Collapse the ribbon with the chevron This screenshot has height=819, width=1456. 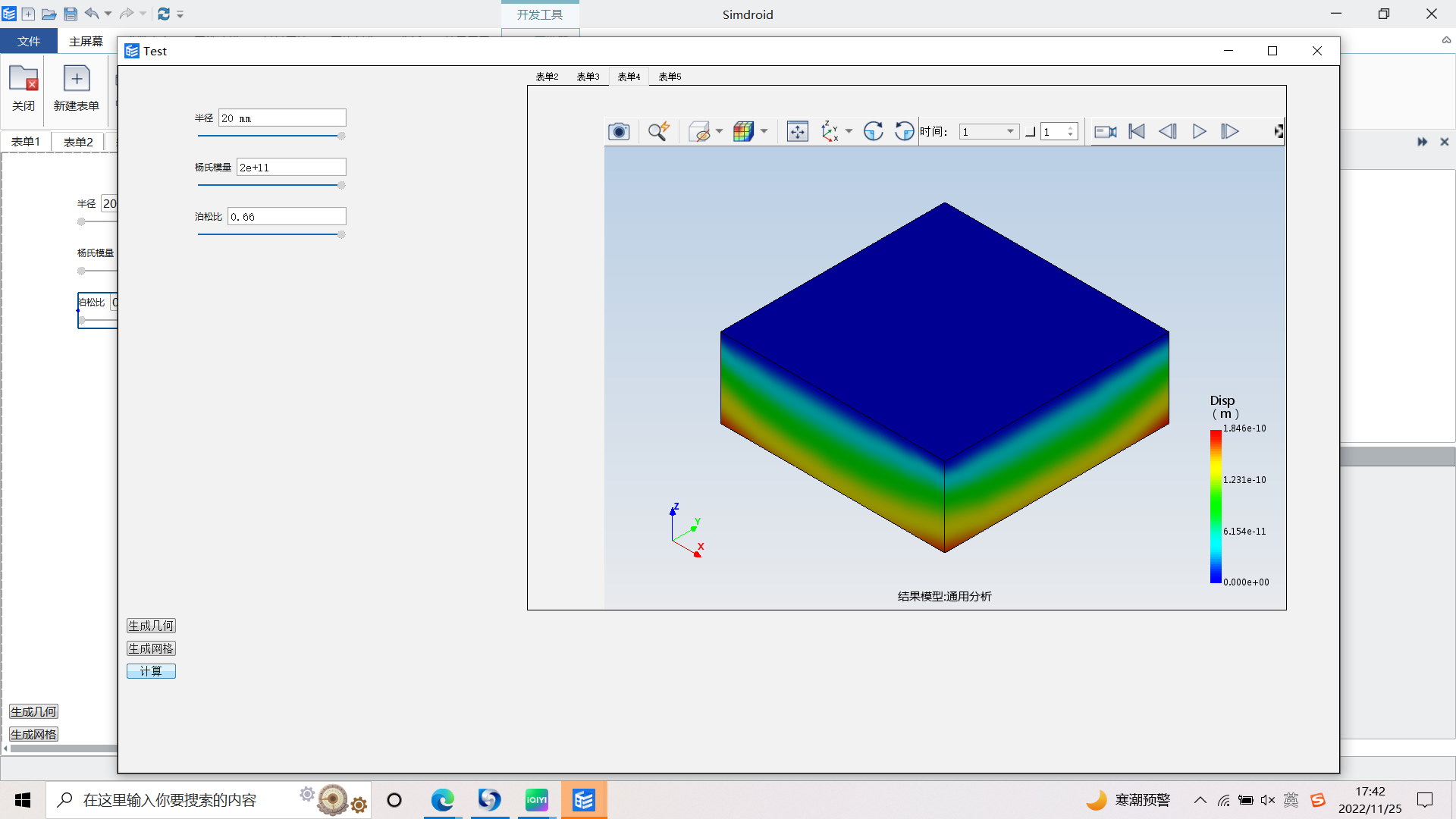coord(1446,40)
